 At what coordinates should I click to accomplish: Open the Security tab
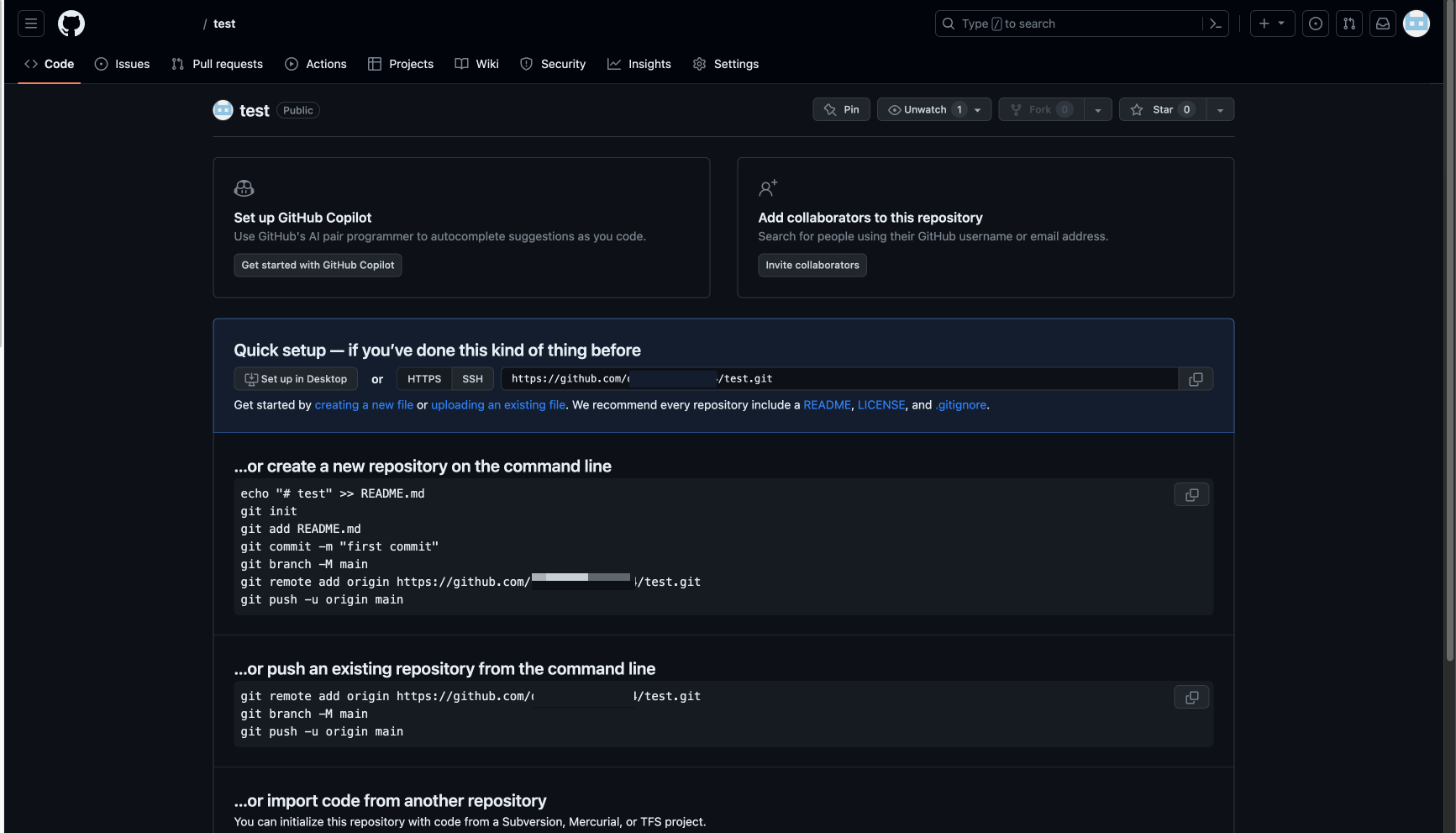[553, 64]
